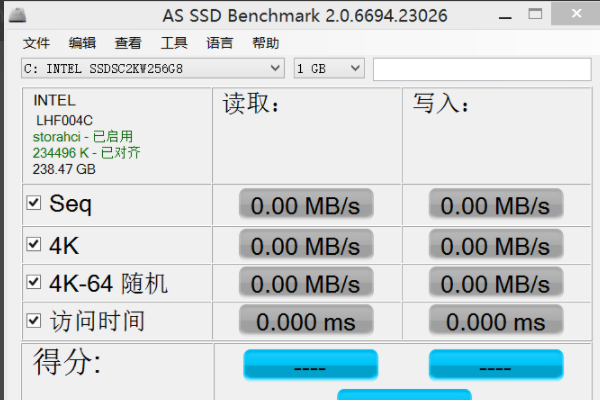Expand the C: INTEL SSDSC2KW256G8 drive dropdown
The width and height of the screenshot is (600, 400).
(153, 69)
